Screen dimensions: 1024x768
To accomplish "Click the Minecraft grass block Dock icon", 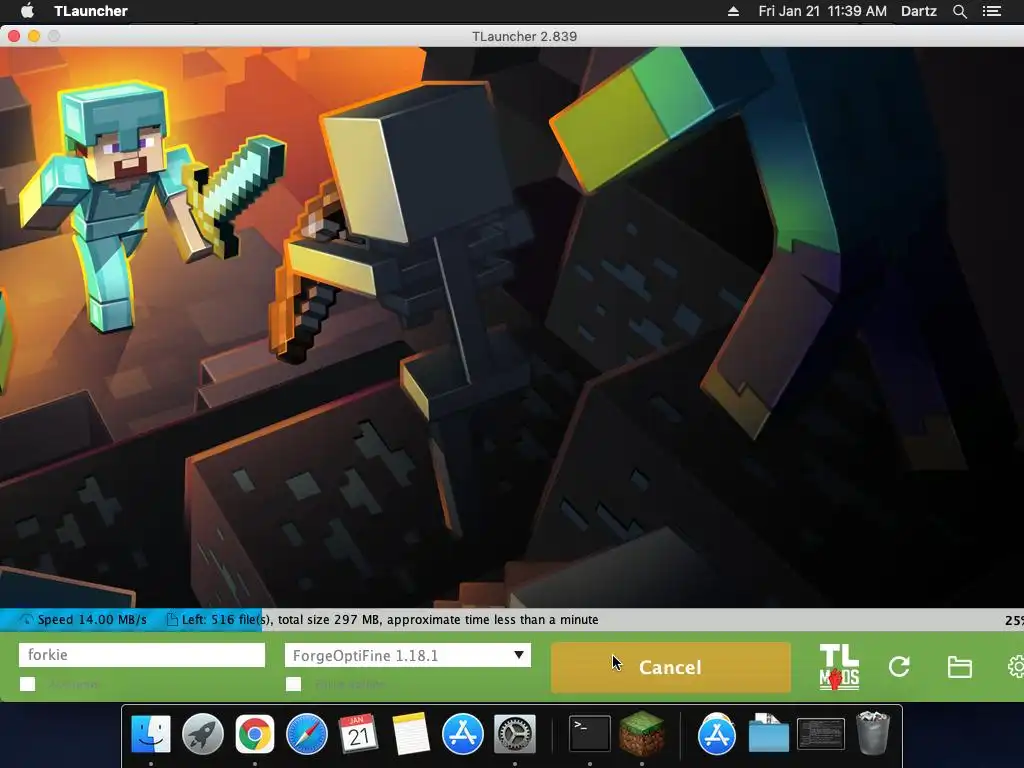I will 642,734.
